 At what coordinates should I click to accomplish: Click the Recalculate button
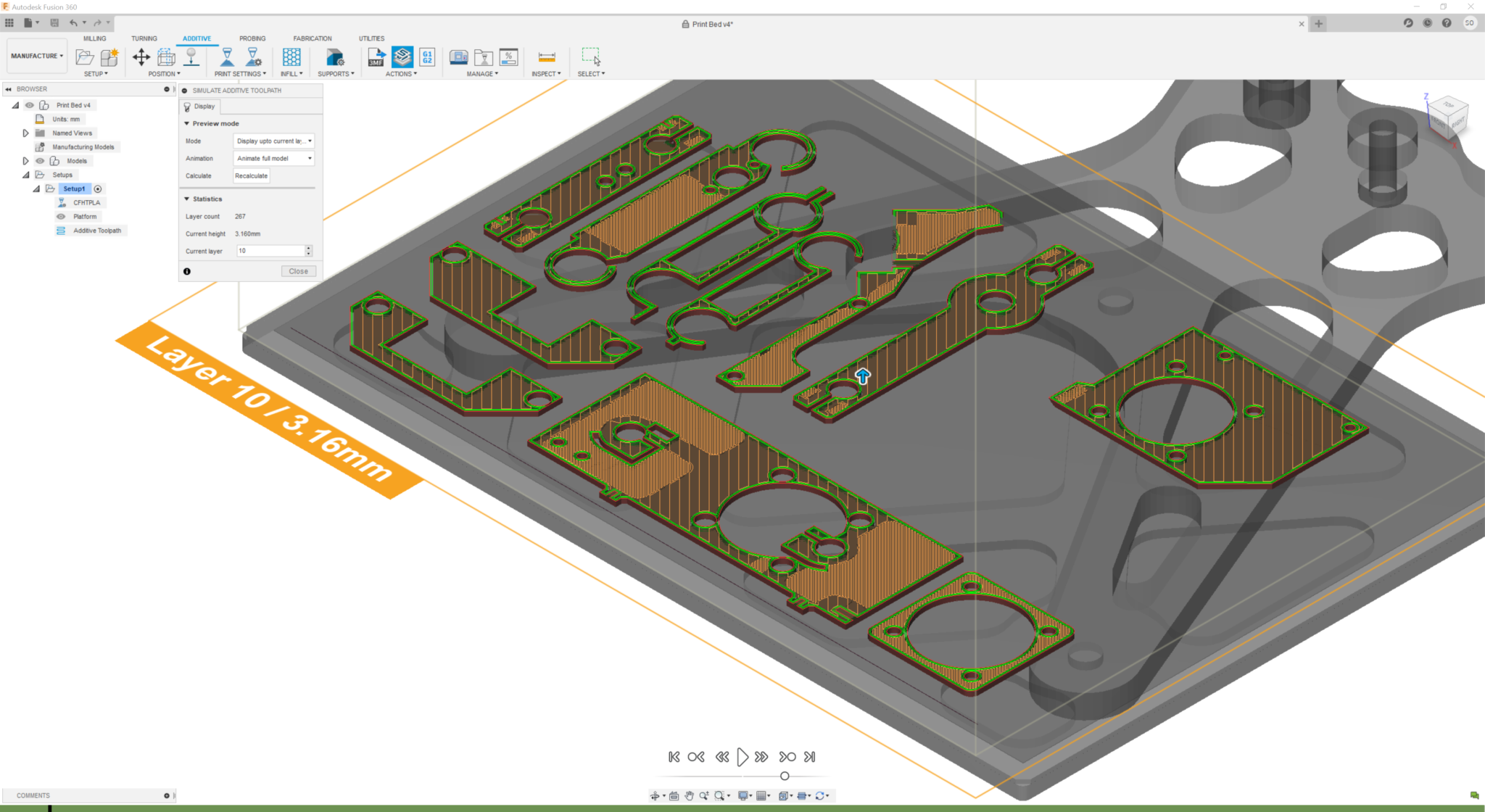(251, 175)
